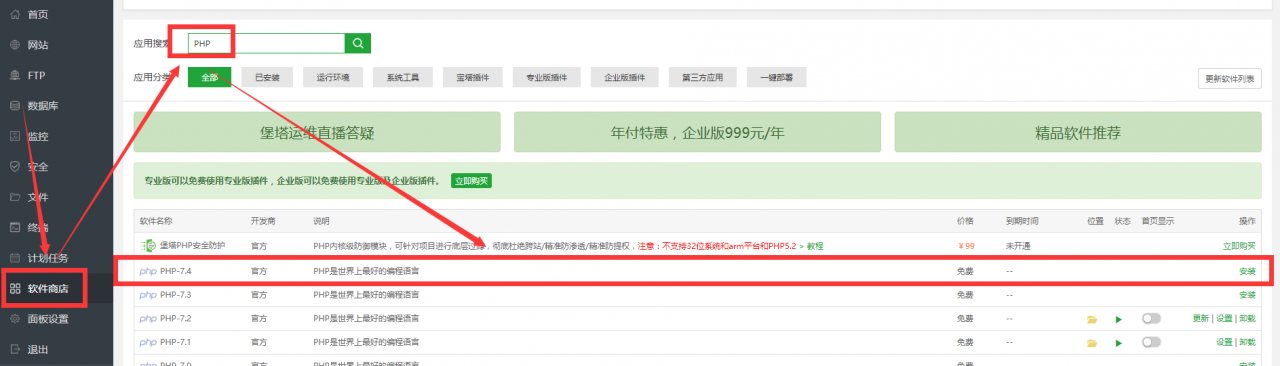
Task: Toggle PHP-7.1 homepage display switch
Action: coord(1151,342)
